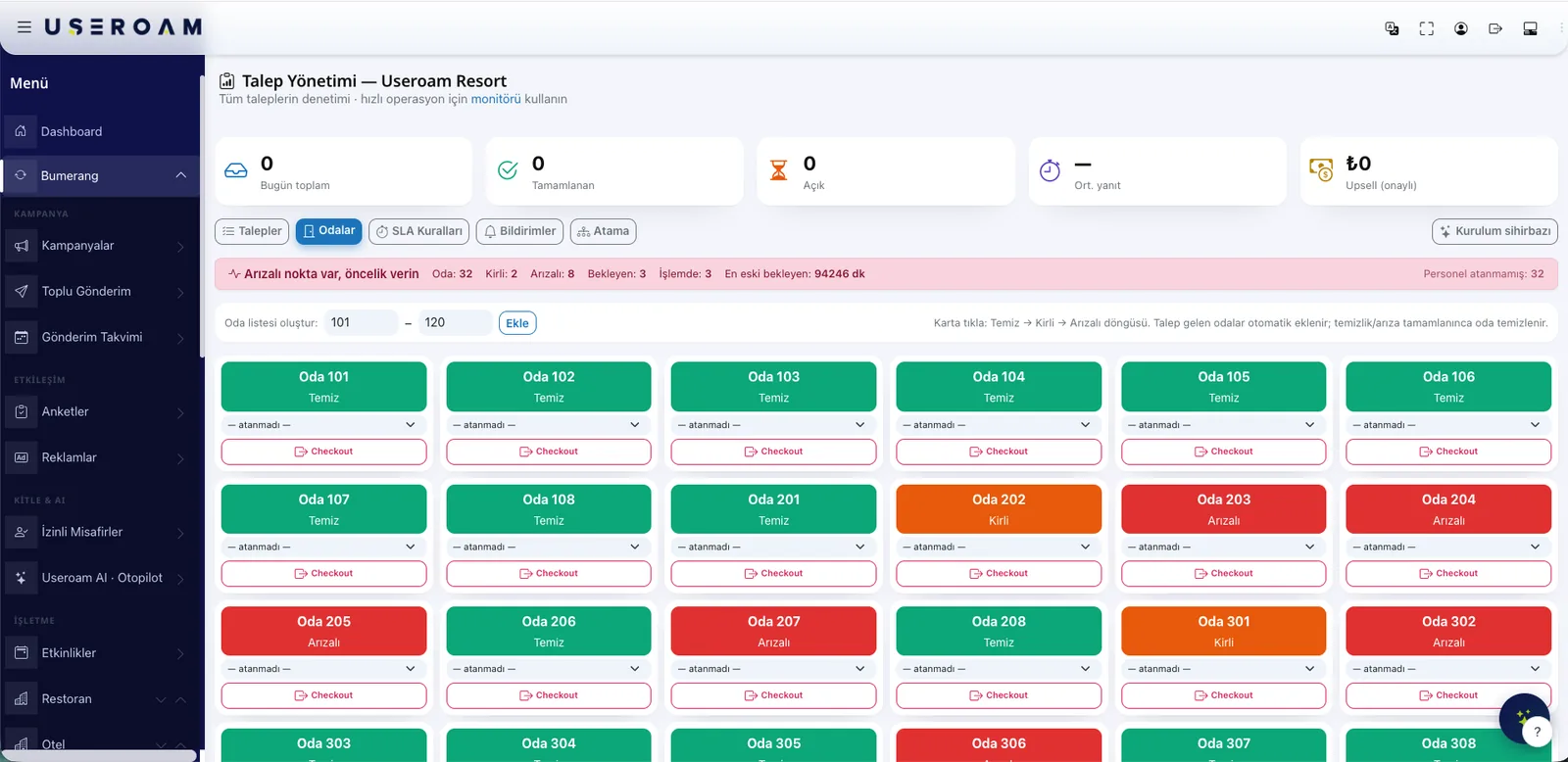This screenshot has width=1568, height=762.
Task: Click the screen layout icon in the header
Action: click(1530, 28)
